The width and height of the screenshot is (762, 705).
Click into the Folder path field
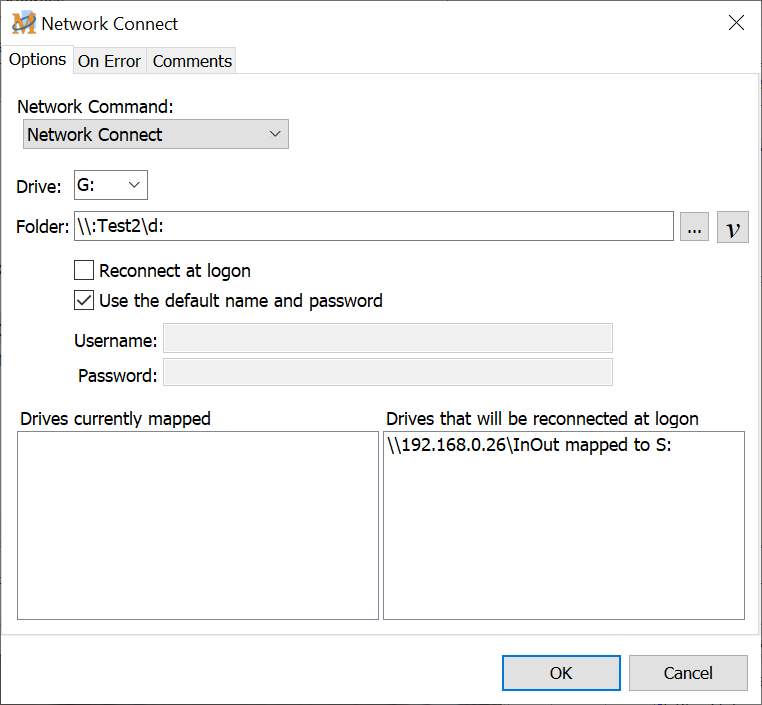[373, 227]
